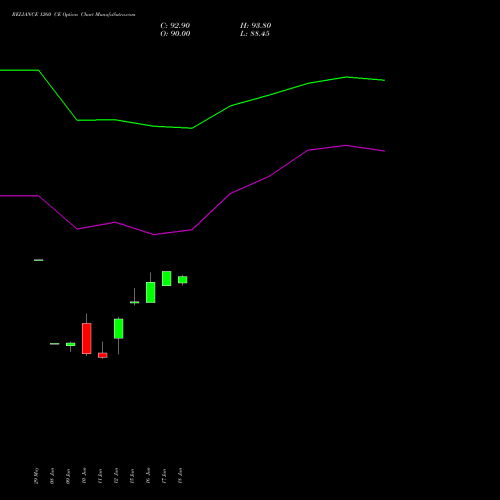This screenshot has height=500, width=500.
Task: Click the 12 Jun date label
Action: coord(116,476)
